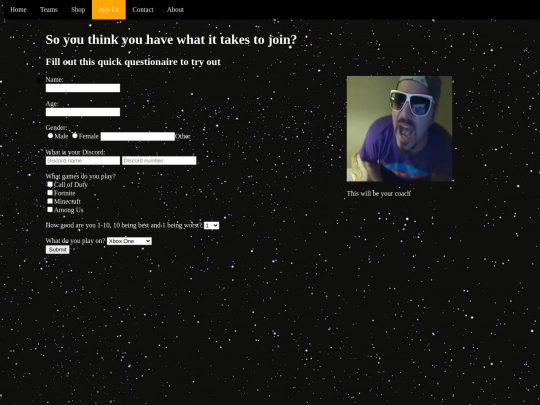Select the Male radio button
Viewport: 540px width, 405px height.
[50, 136]
